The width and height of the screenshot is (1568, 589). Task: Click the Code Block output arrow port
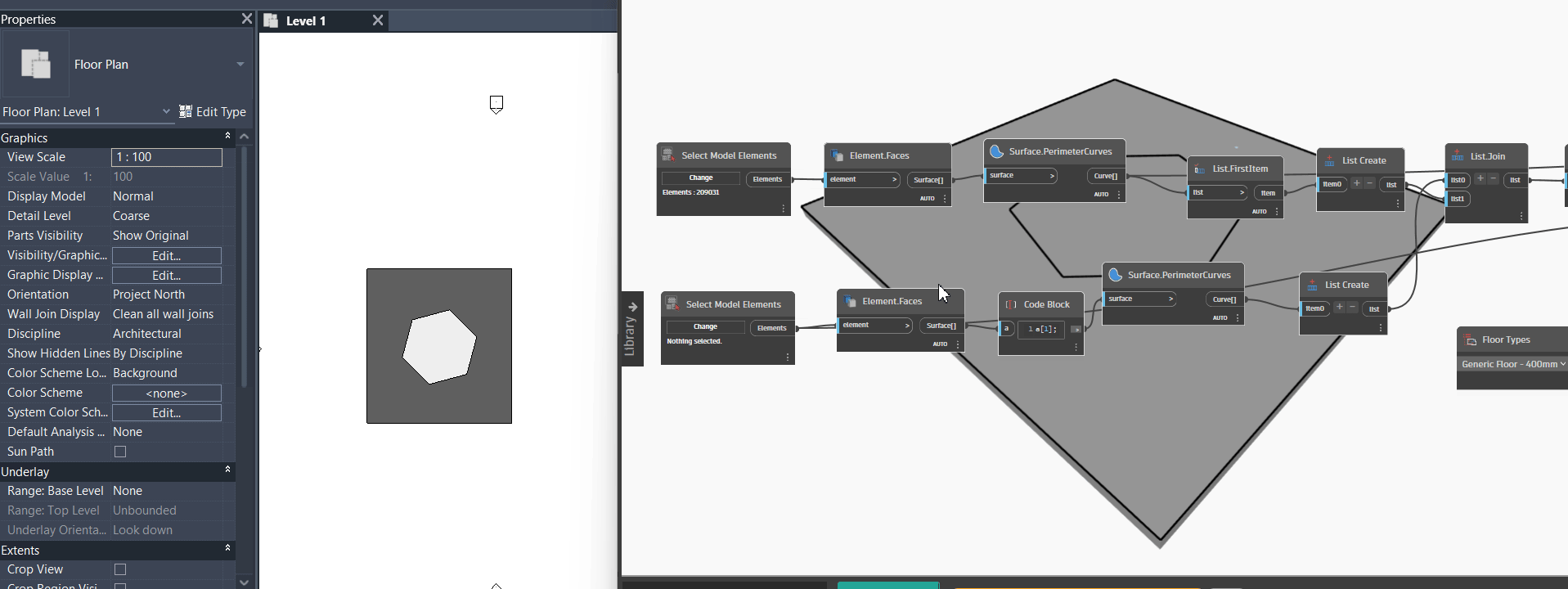pyautogui.click(x=1076, y=329)
